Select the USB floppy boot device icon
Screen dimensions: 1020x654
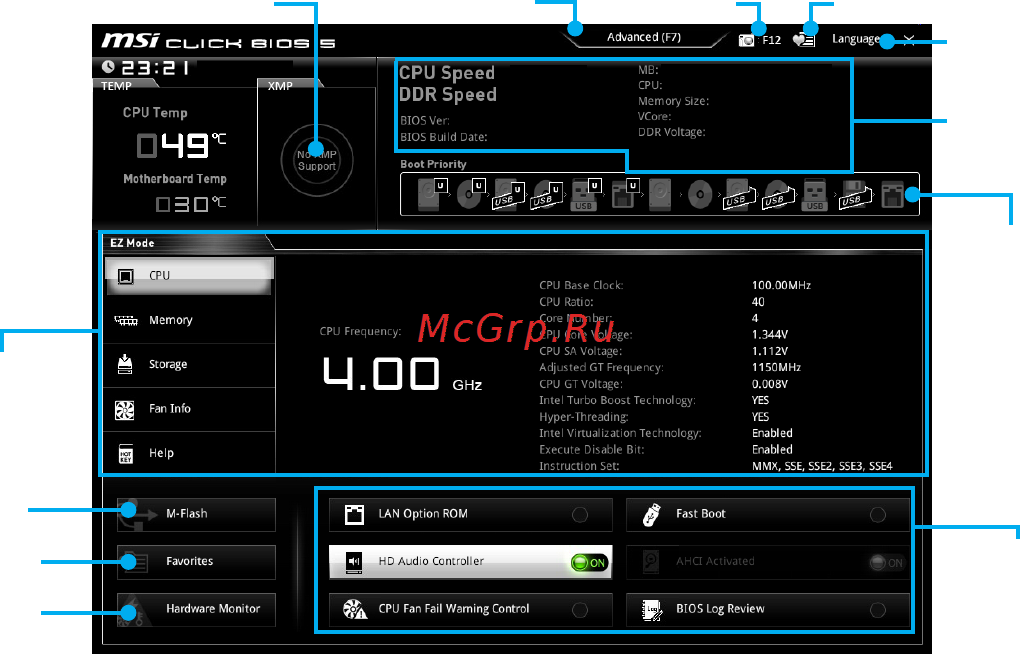click(x=854, y=194)
